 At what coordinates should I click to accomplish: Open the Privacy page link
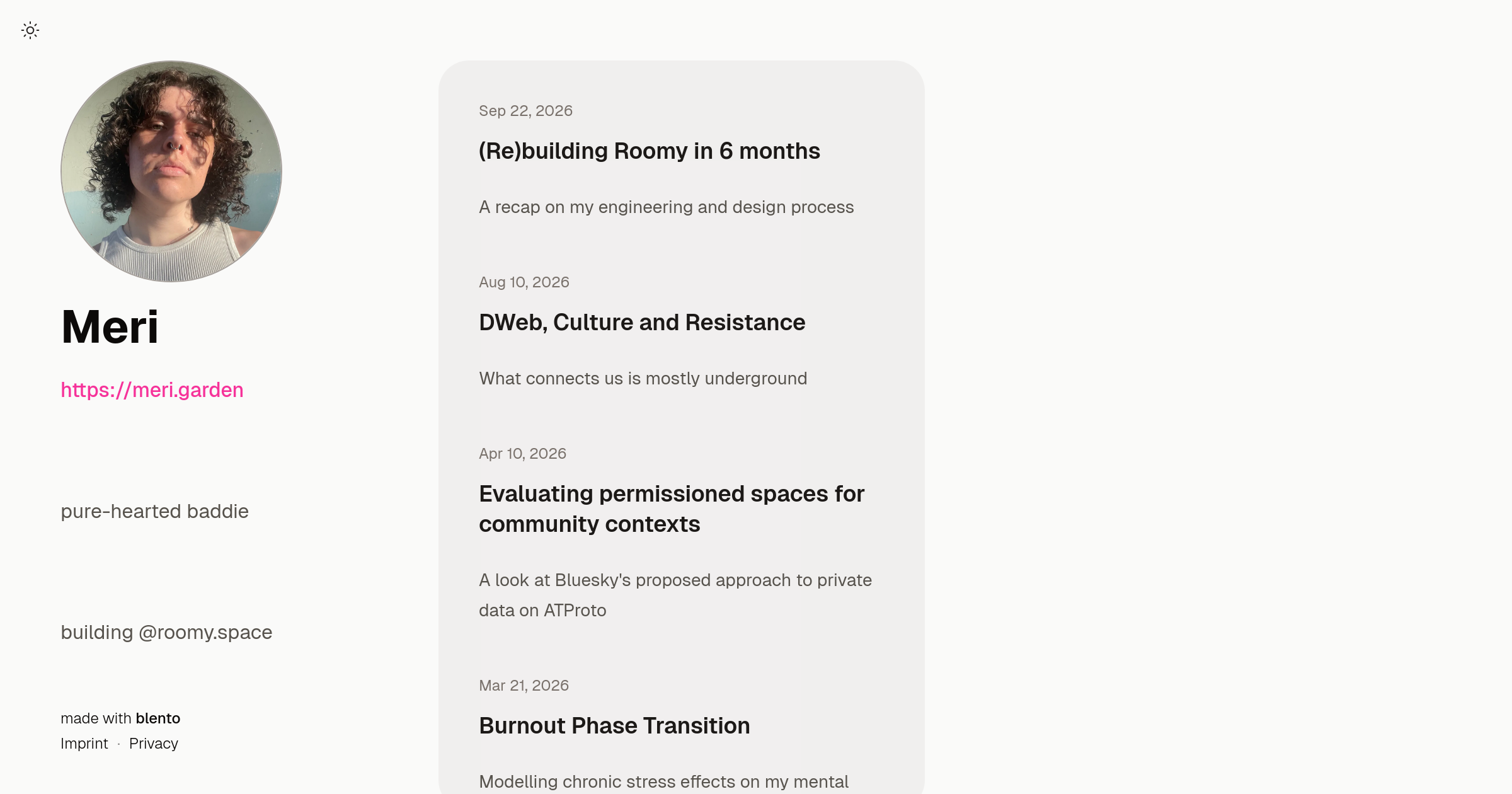[154, 744]
